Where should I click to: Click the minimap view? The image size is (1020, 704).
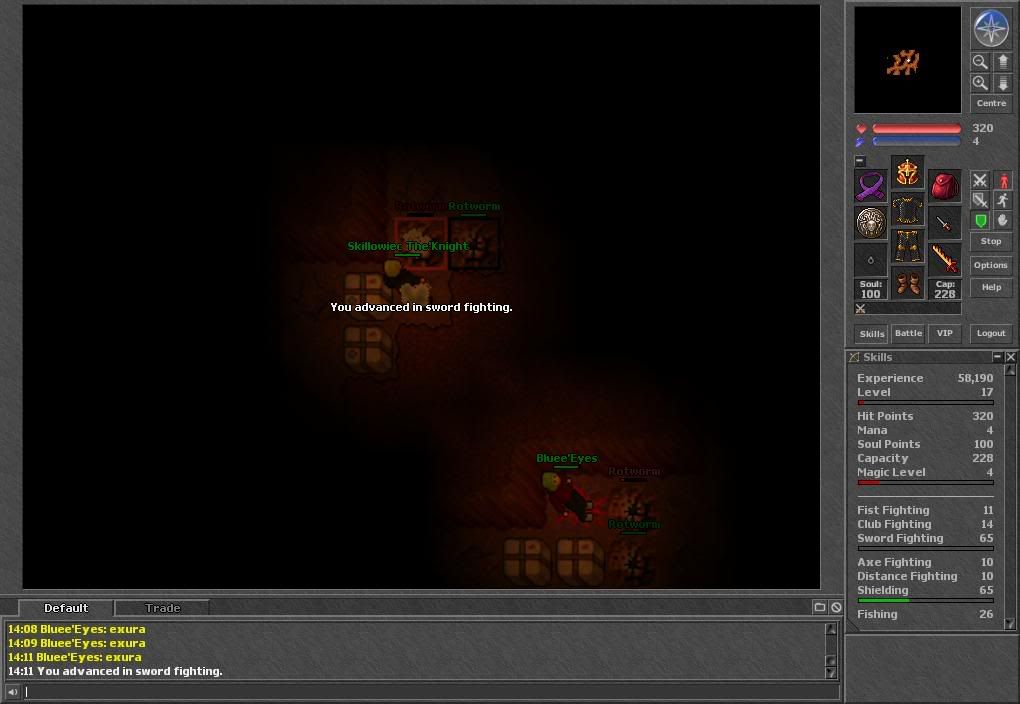pos(907,60)
